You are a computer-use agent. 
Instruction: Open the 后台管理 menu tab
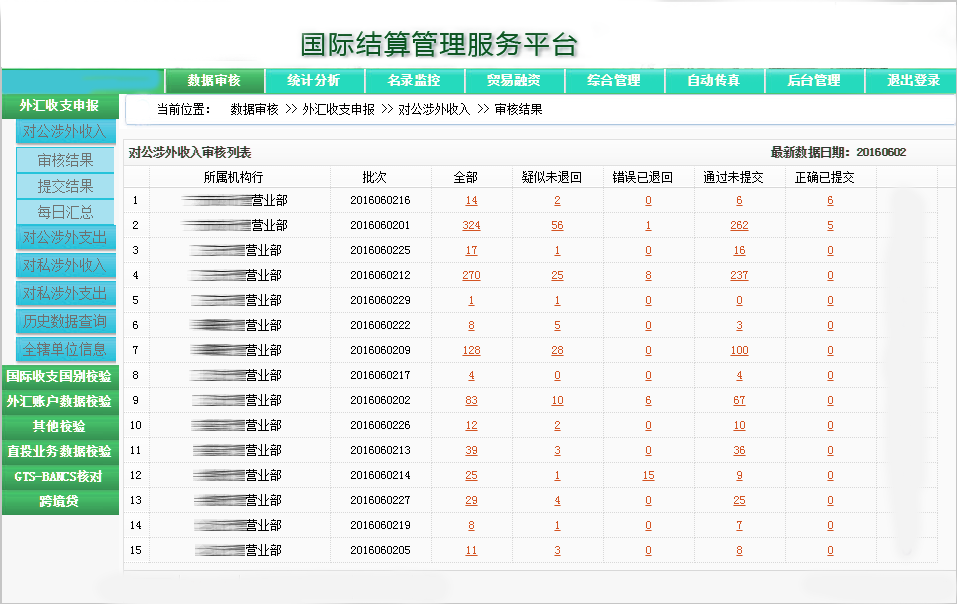[x=814, y=81]
